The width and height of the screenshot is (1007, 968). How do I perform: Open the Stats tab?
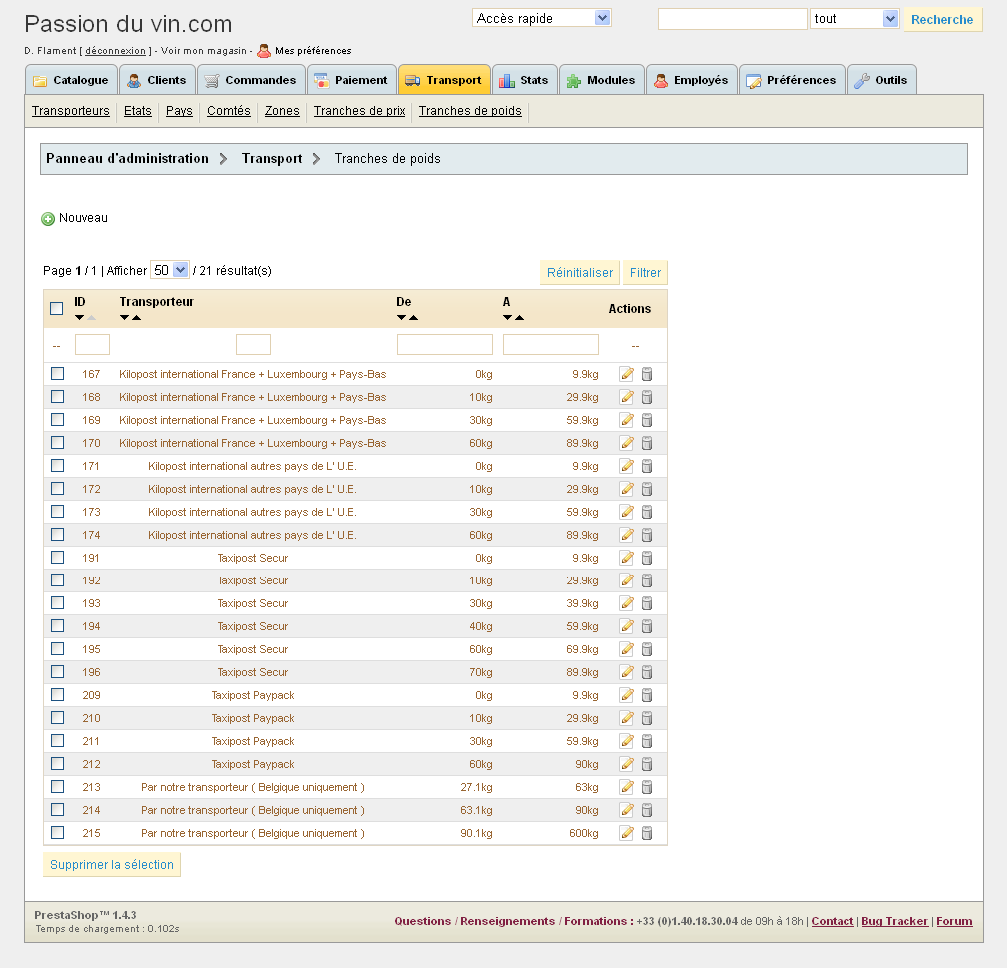click(525, 80)
